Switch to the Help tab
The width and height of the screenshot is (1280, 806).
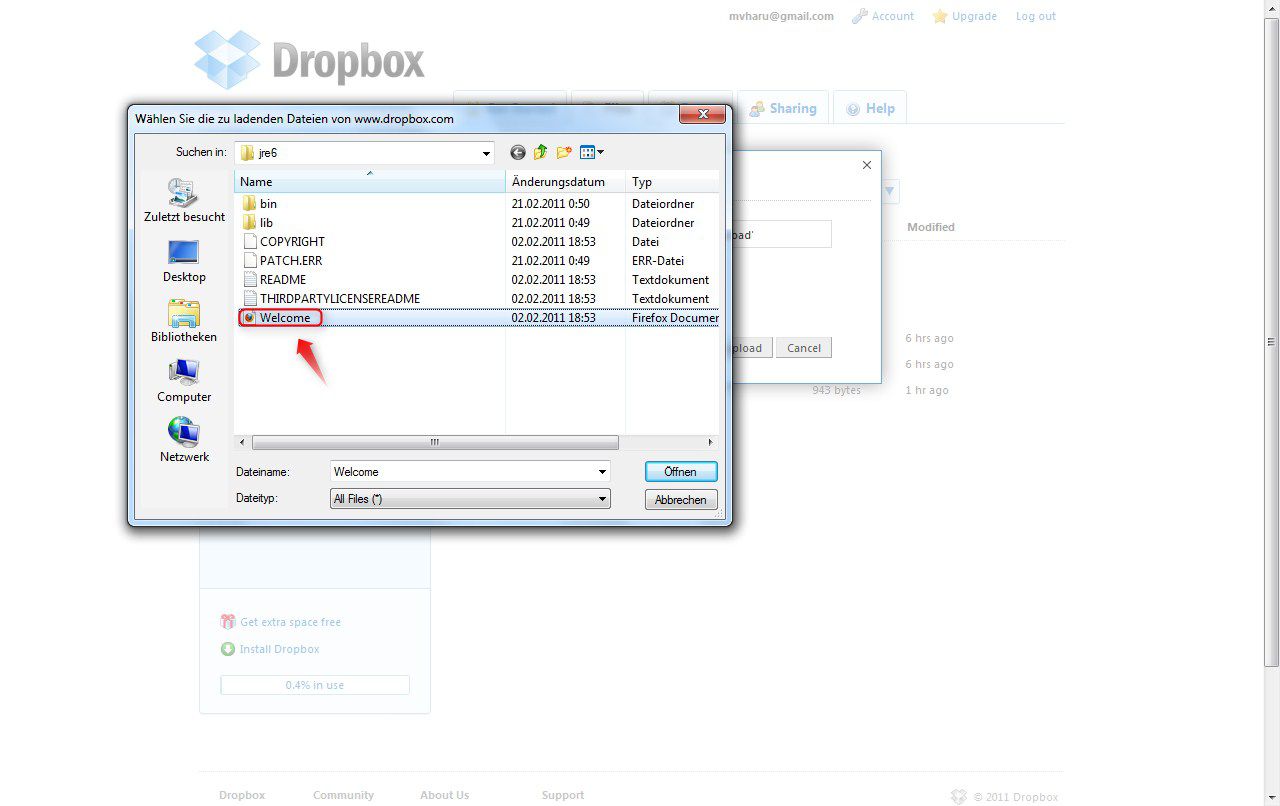pyautogui.click(x=870, y=108)
